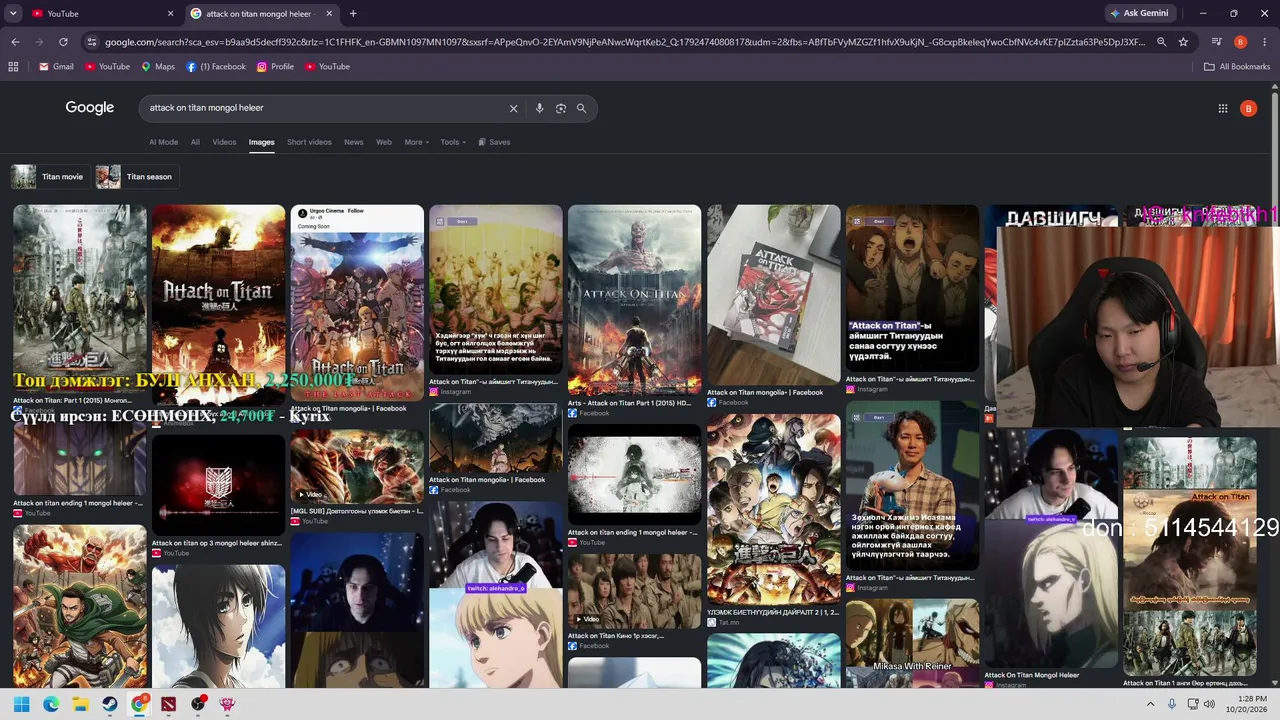Go back to the previous page

tap(15, 42)
